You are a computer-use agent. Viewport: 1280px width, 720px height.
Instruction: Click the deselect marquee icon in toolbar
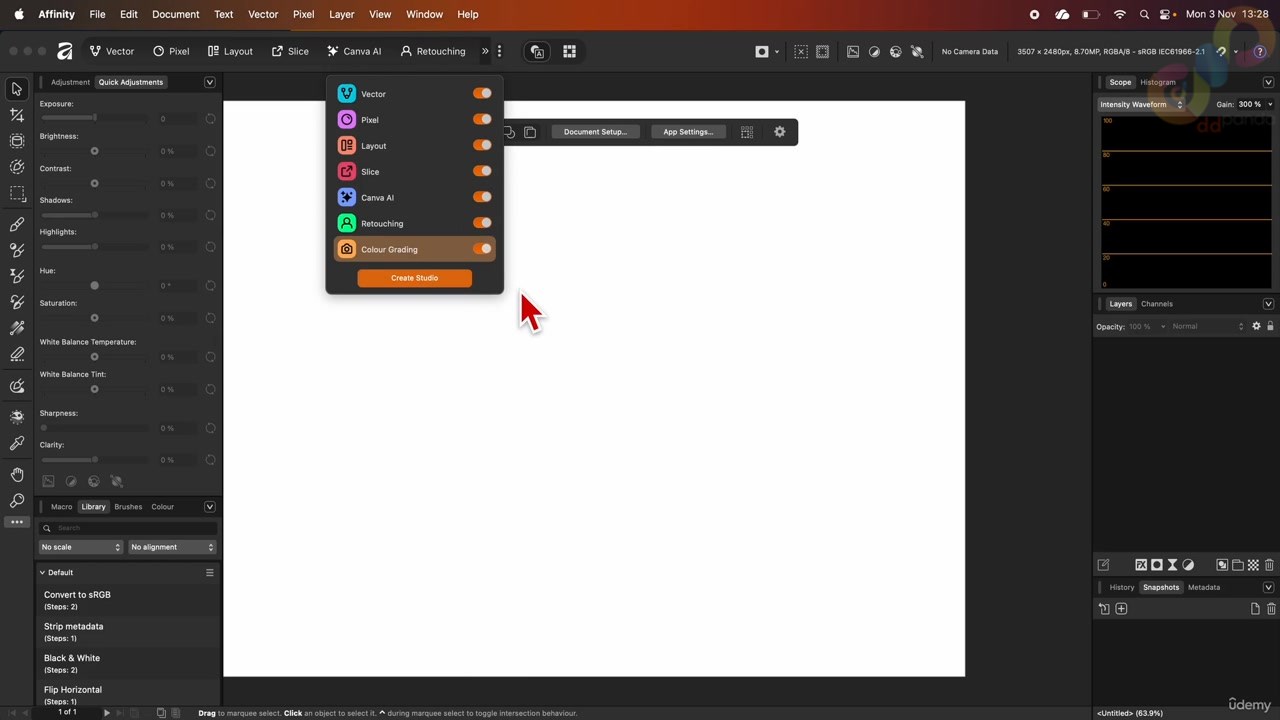pyautogui.click(x=801, y=51)
